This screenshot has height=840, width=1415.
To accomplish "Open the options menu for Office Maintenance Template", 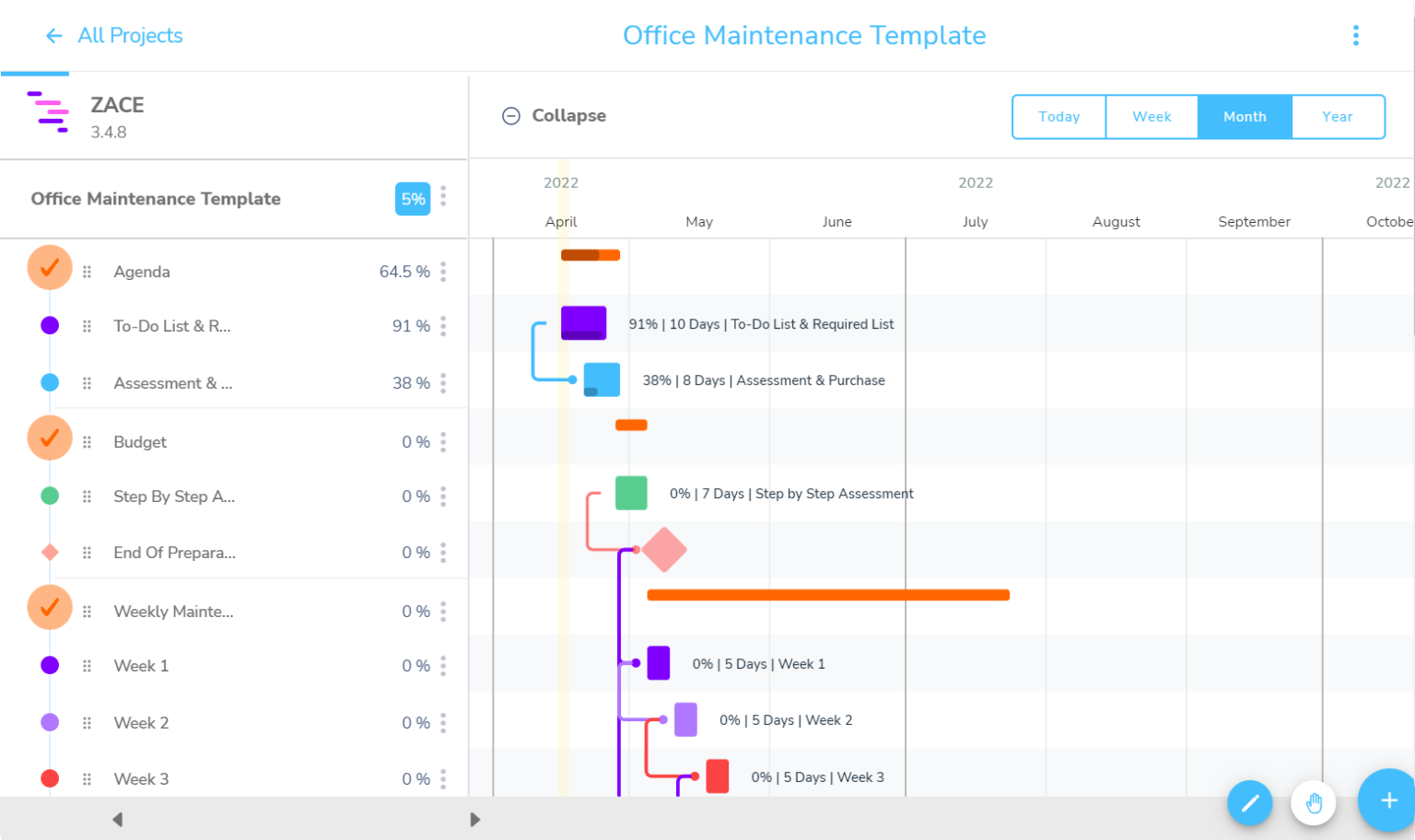I will click(x=443, y=198).
